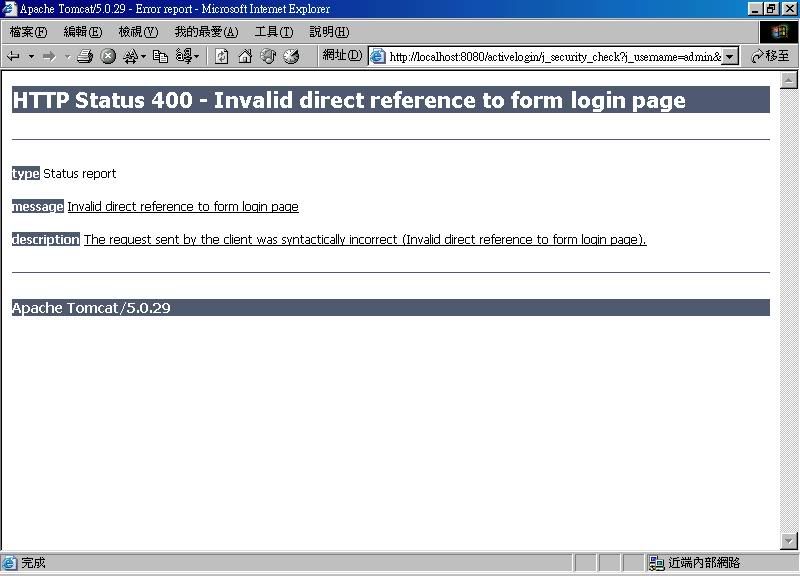Open the 檔案(F) File menu
800x576 pixels.
coord(28,32)
